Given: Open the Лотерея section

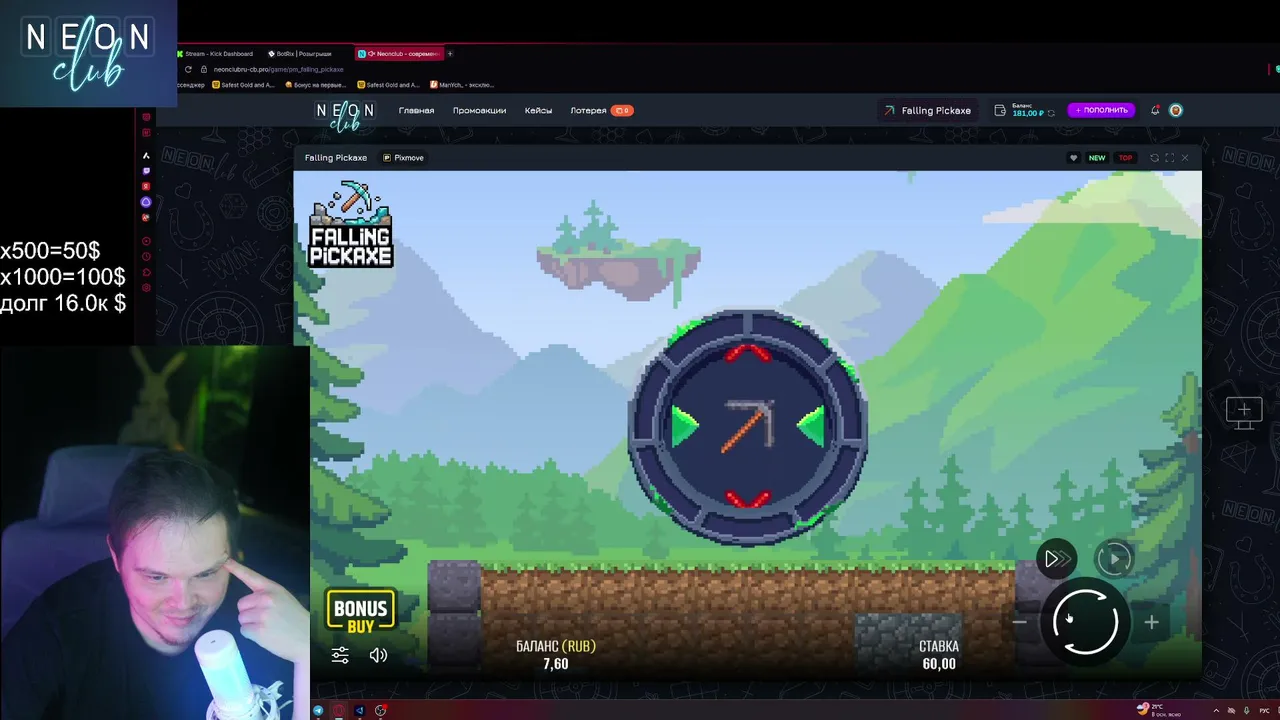Looking at the screenshot, I should coord(588,111).
